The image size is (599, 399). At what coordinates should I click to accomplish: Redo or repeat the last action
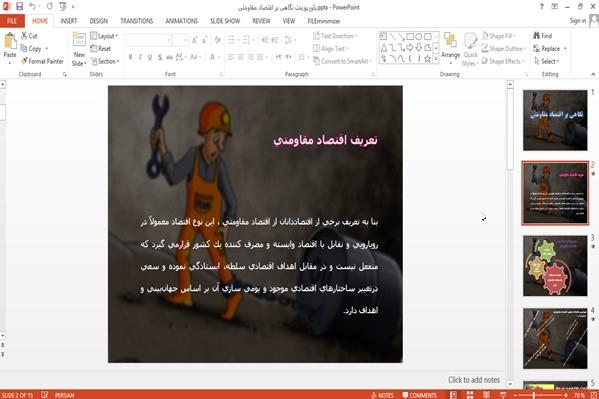[50, 6]
